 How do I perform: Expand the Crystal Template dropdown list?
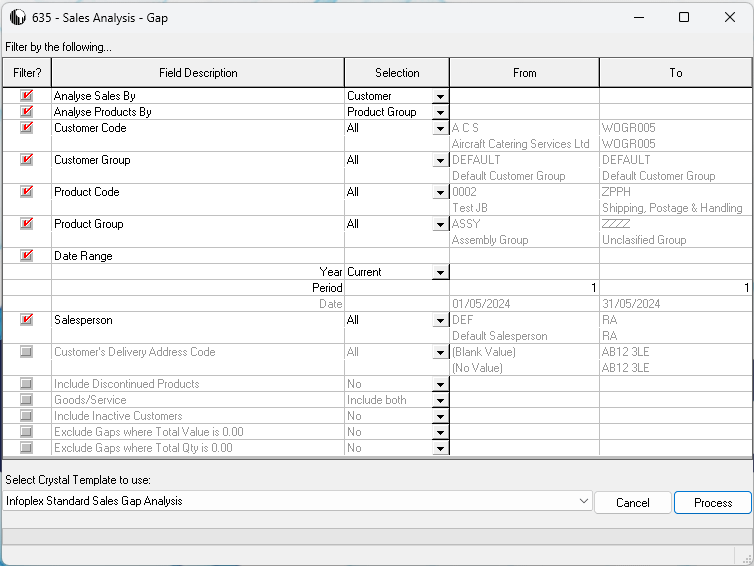584,500
